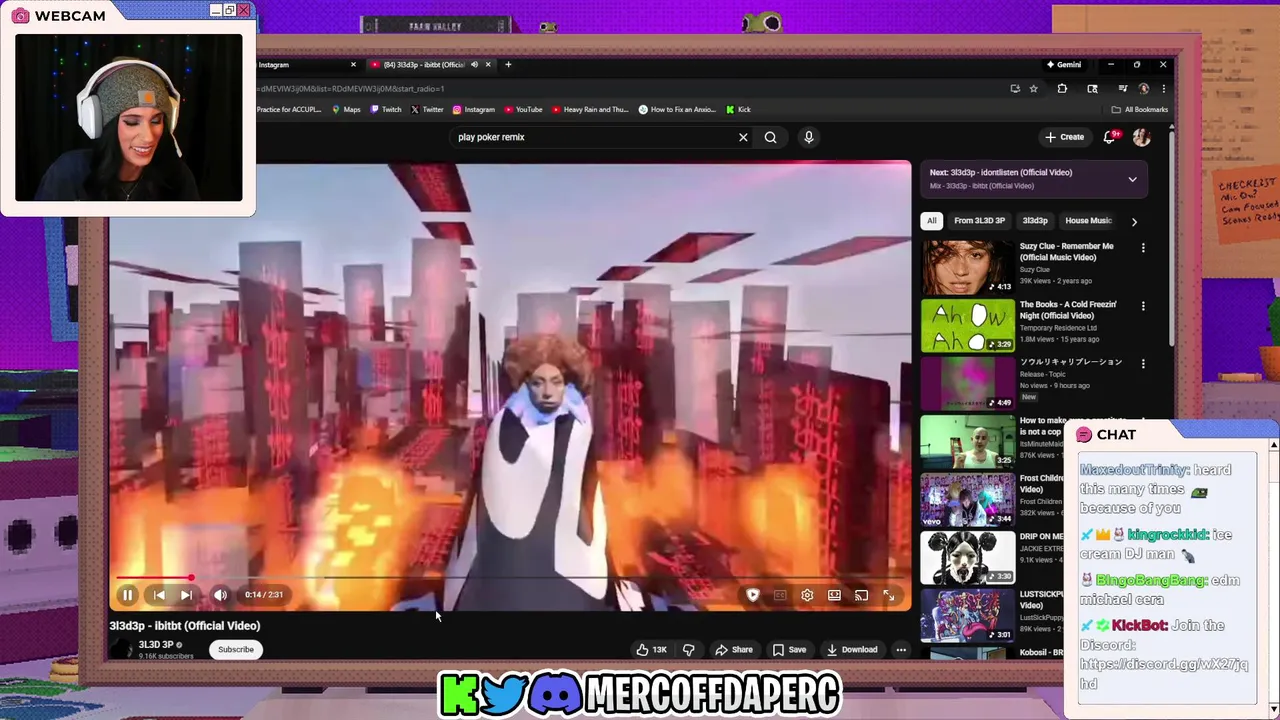Image resolution: width=1280 pixels, height=720 pixels.
Task: Cast video to a TV
Action: pos(861,595)
